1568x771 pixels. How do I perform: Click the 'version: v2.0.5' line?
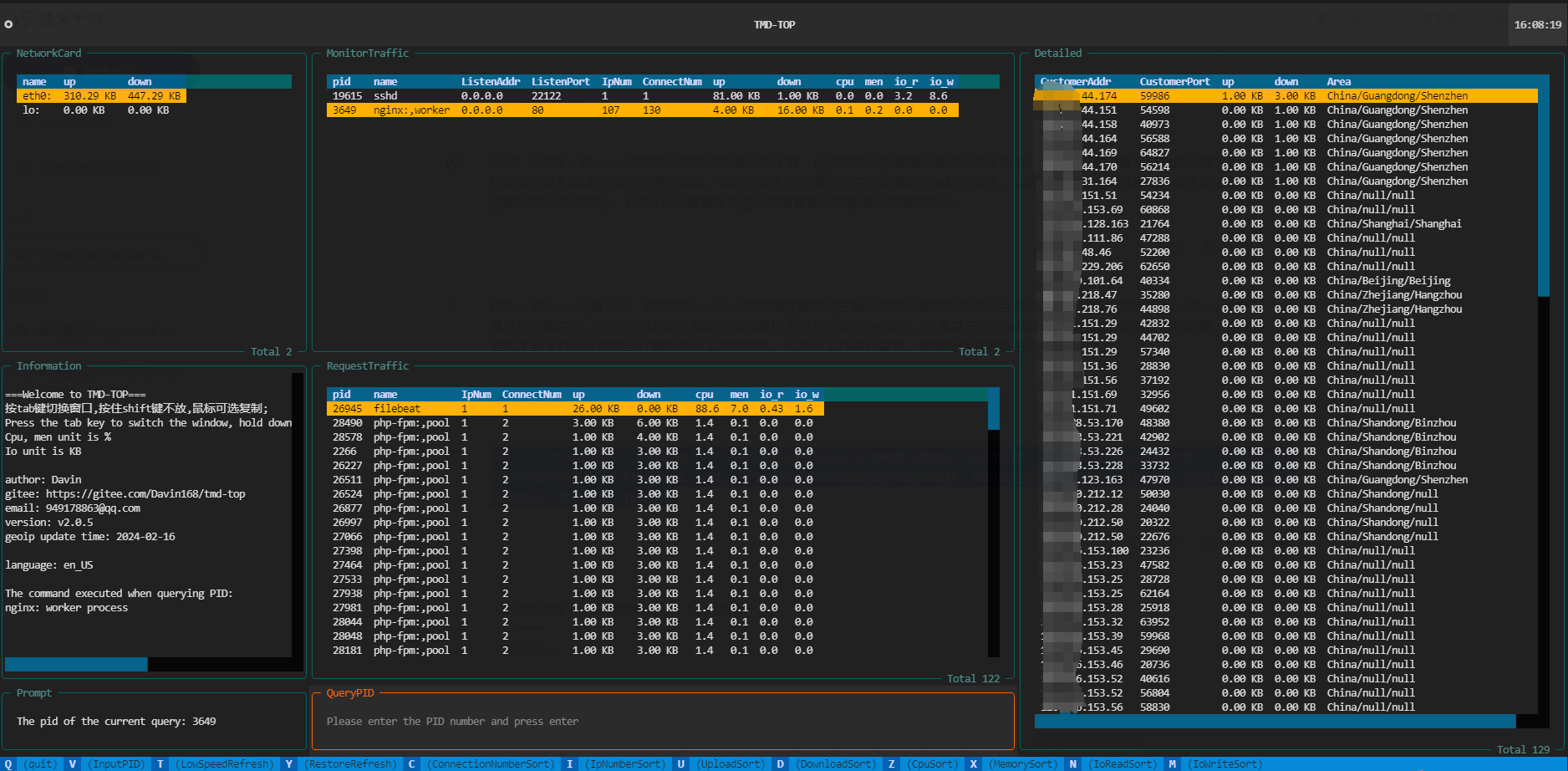[49, 523]
